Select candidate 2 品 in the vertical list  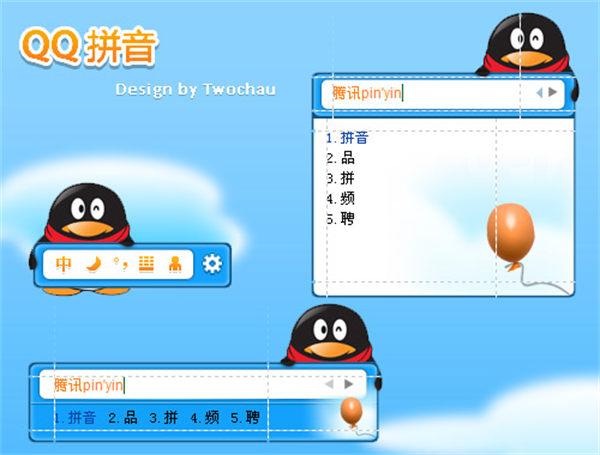point(340,158)
